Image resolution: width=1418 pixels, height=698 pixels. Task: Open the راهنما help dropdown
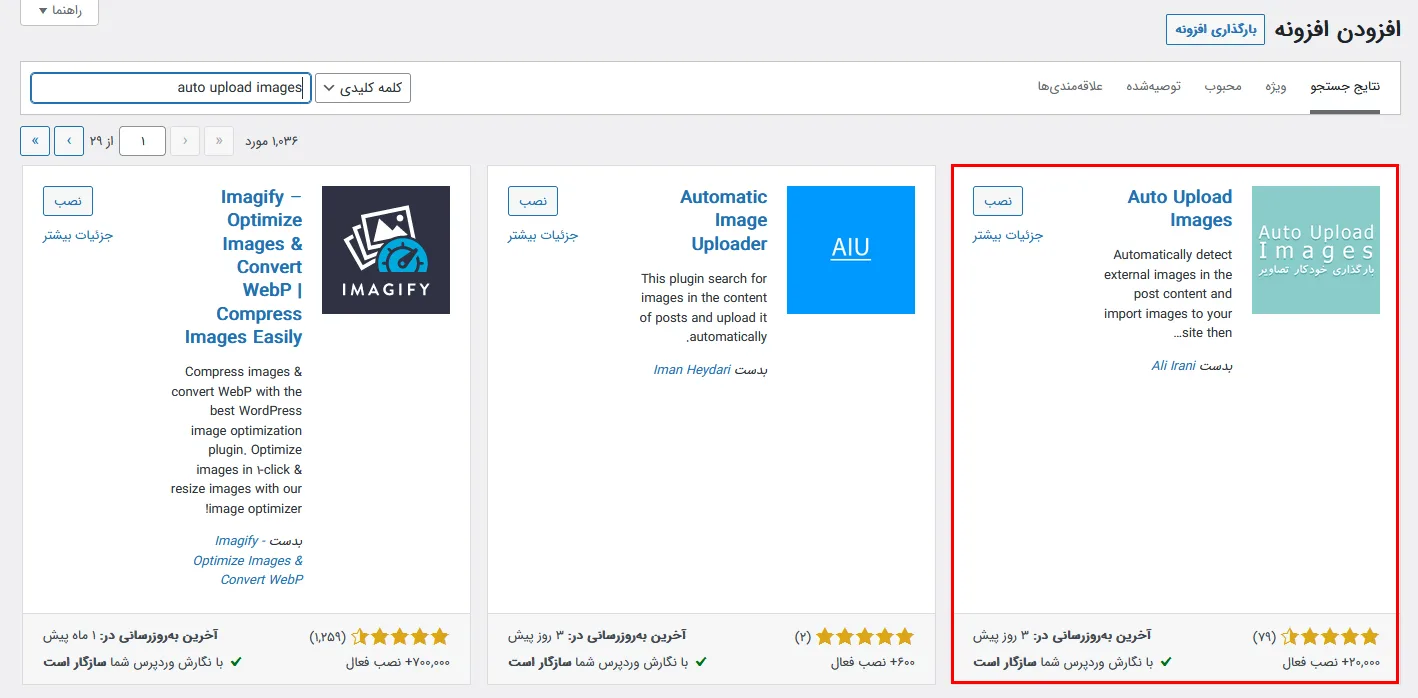pos(59,11)
